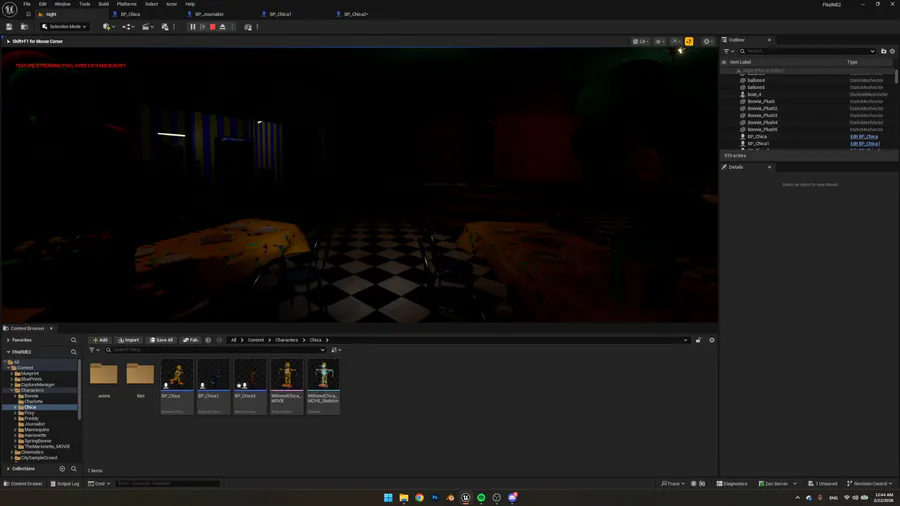900x506 pixels.
Task: Click the Content Browser history back arrow
Action: click(208, 340)
